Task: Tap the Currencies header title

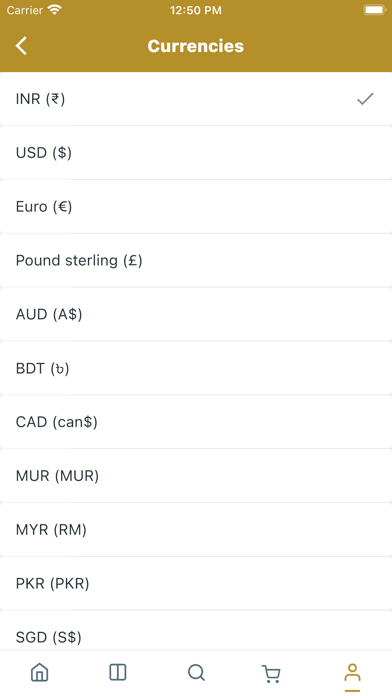Action: 196,46
